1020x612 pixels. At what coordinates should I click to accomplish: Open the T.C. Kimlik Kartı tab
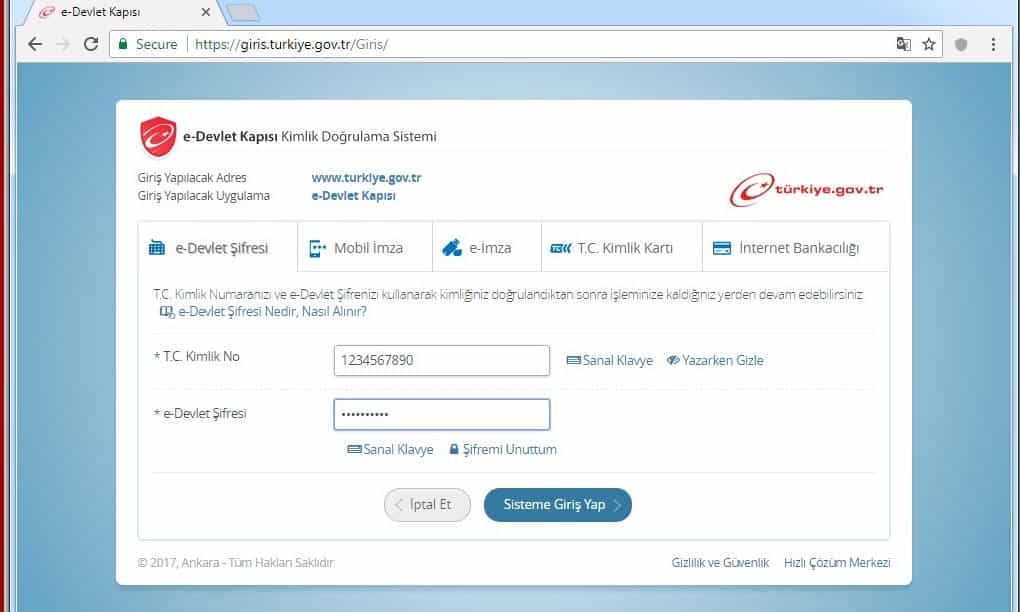622,247
